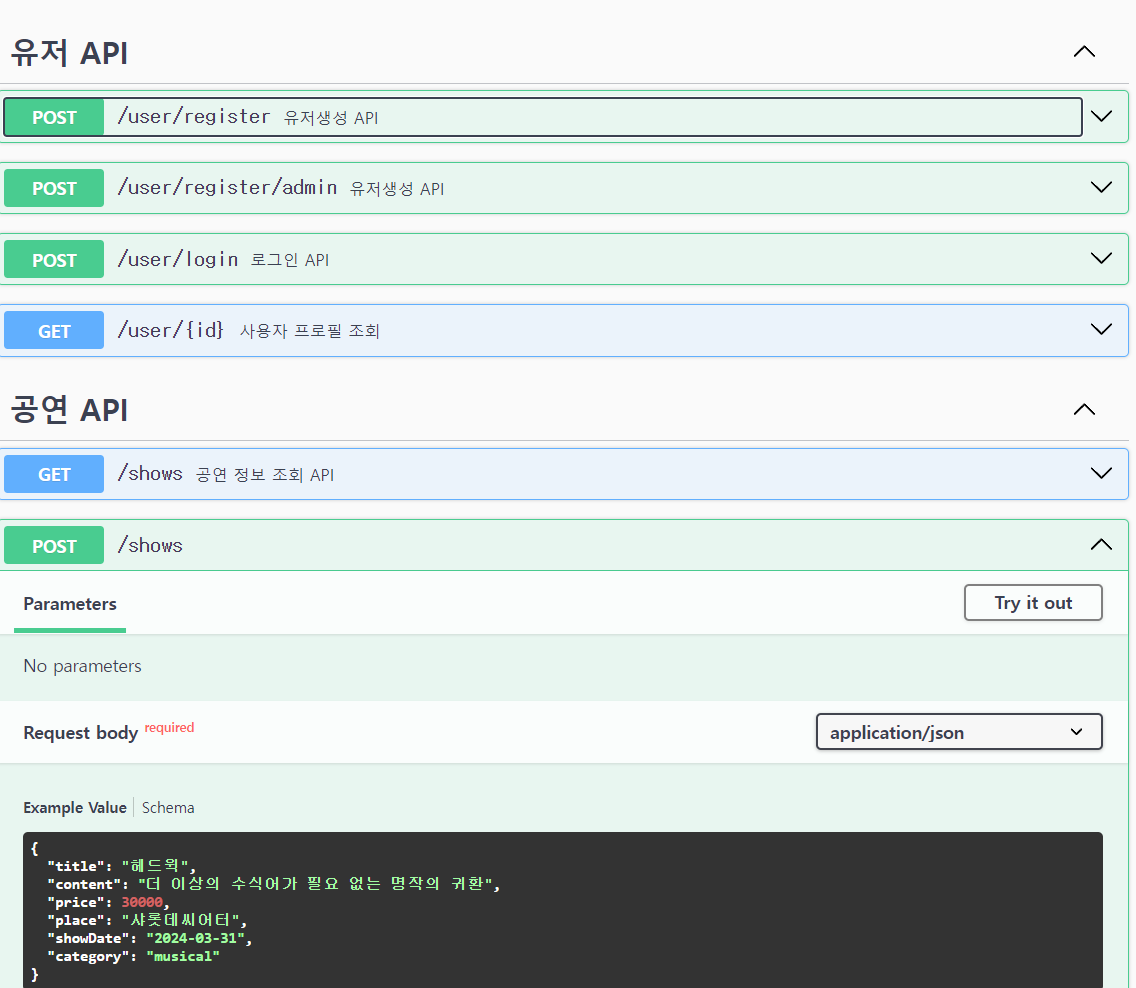Click GET badge of /shows
1136x988 pixels.
coord(54,474)
